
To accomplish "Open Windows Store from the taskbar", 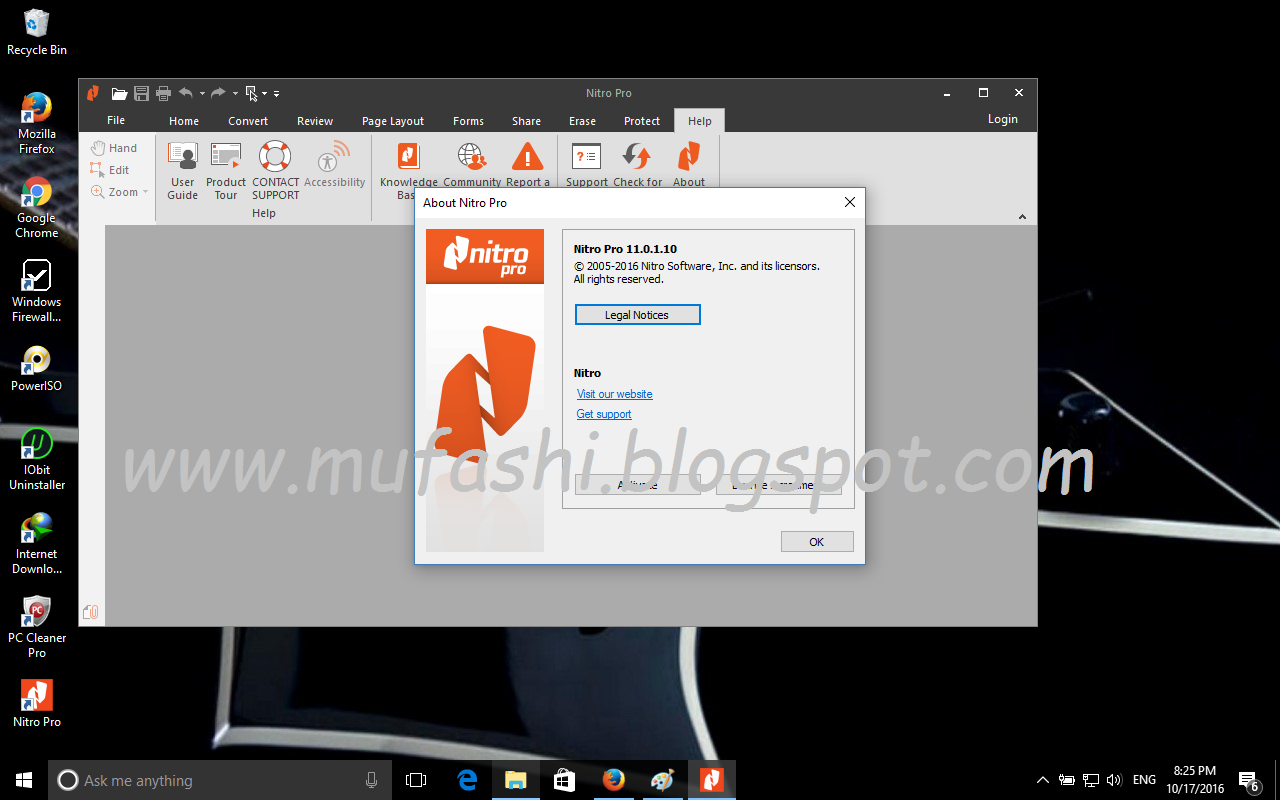I will pos(564,780).
